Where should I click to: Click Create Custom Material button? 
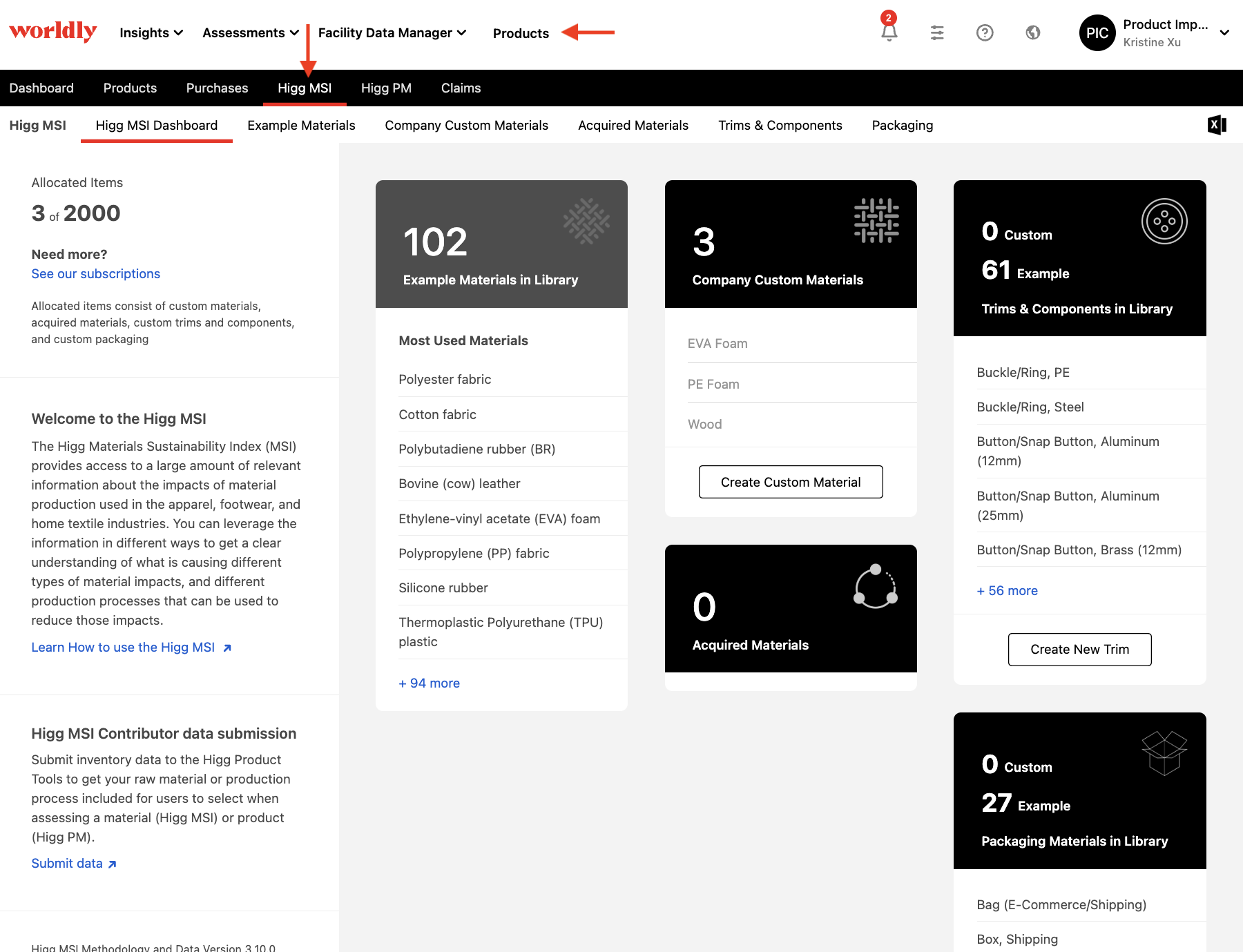[x=791, y=482]
